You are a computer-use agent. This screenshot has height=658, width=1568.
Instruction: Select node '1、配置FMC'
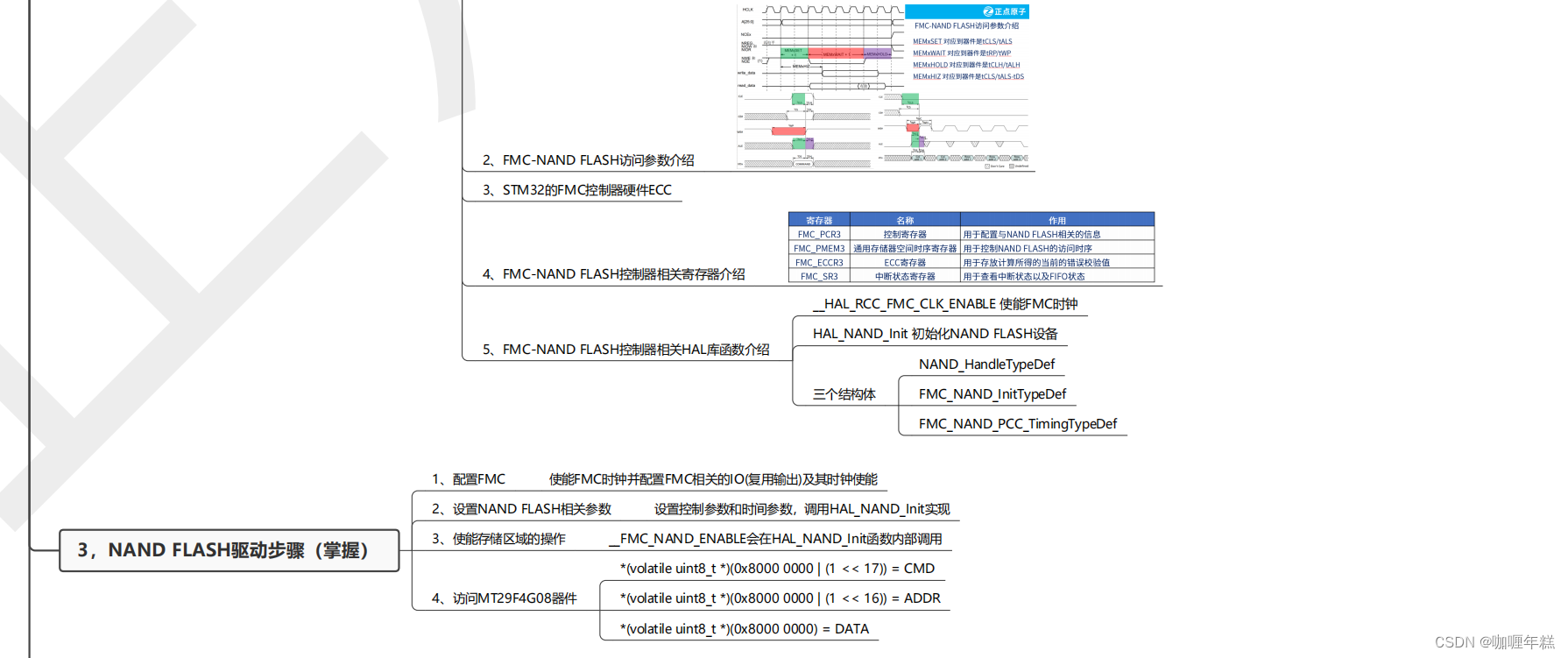click(468, 479)
